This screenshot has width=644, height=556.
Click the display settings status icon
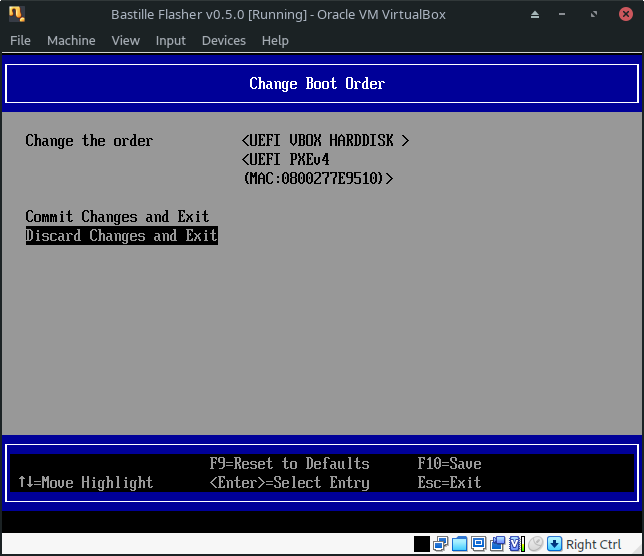[x=478, y=544]
